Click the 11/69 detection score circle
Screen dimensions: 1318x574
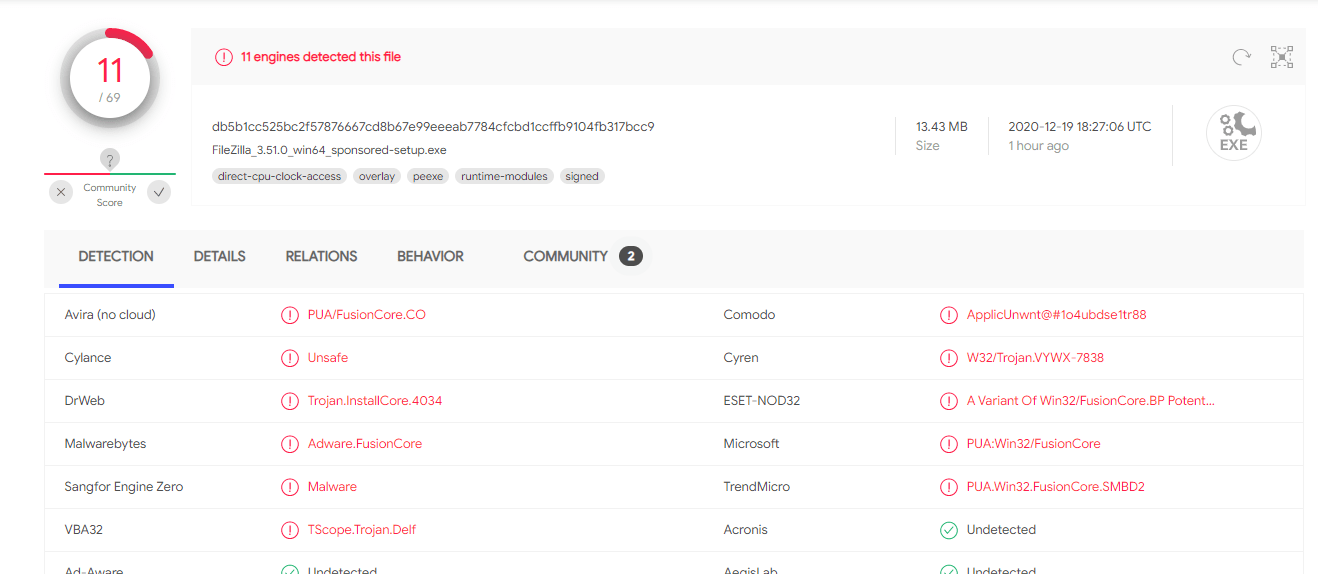point(109,79)
